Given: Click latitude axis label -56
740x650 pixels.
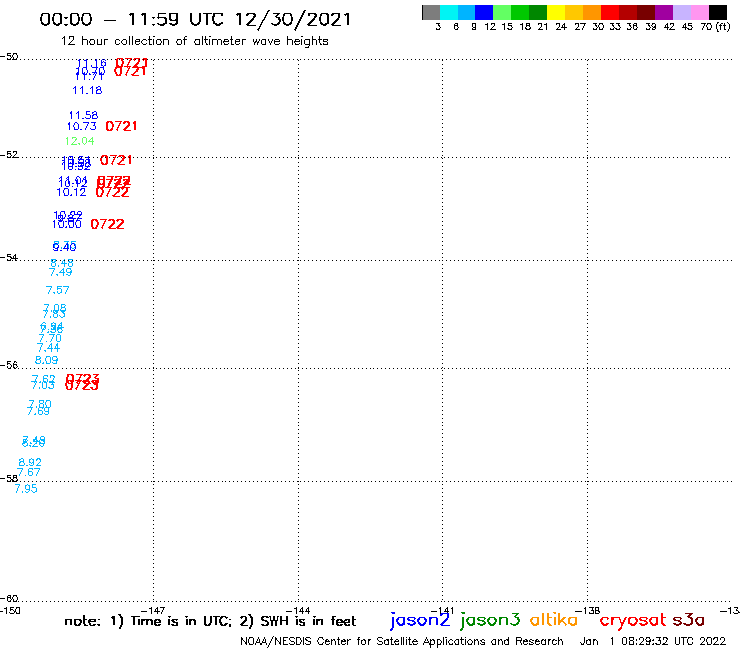Looking at the screenshot, I should 9,365.
